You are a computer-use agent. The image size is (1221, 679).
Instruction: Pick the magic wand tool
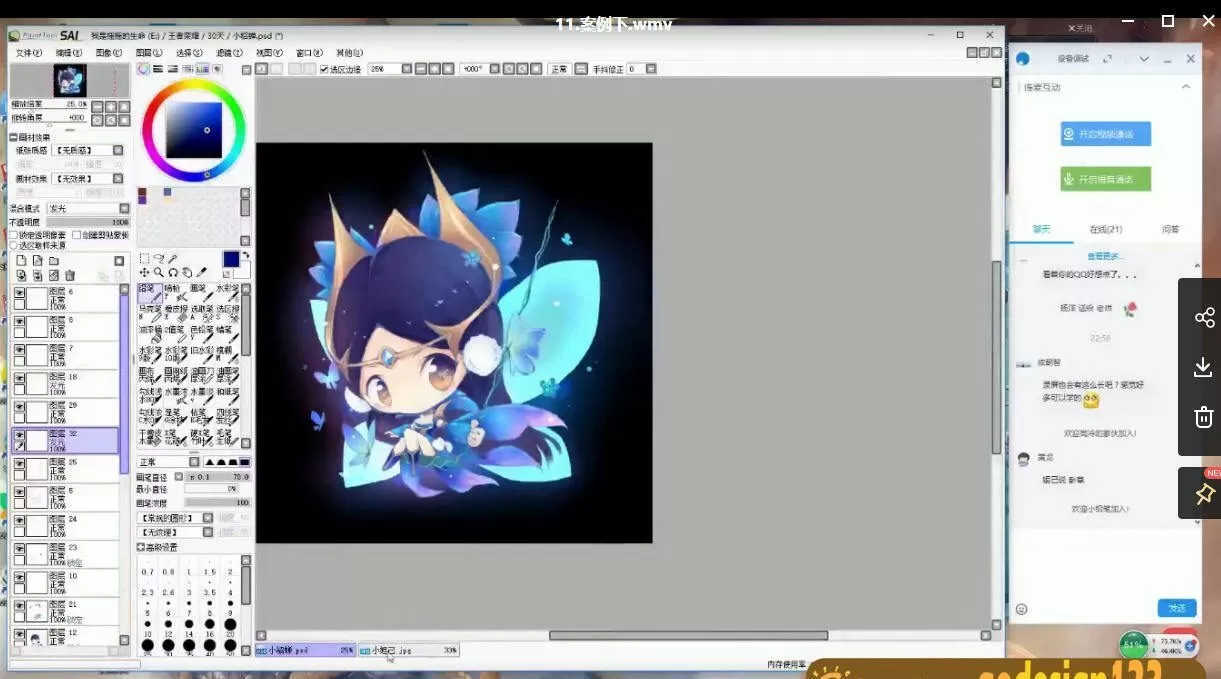(x=172, y=259)
